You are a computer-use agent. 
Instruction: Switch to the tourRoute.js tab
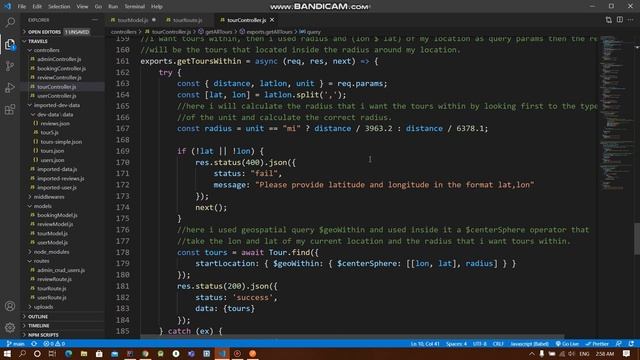coord(187,20)
